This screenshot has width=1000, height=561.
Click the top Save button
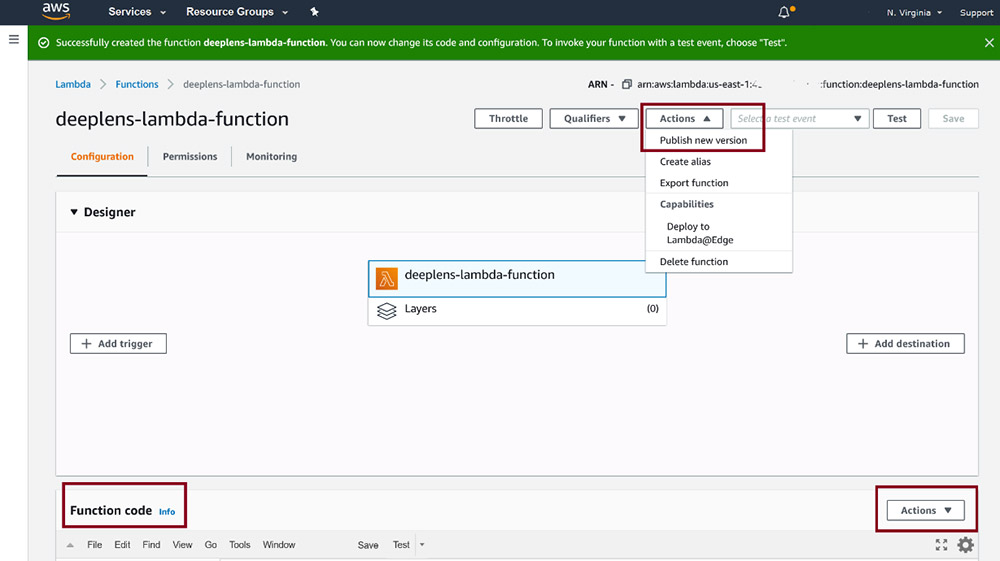click(953, 119)
